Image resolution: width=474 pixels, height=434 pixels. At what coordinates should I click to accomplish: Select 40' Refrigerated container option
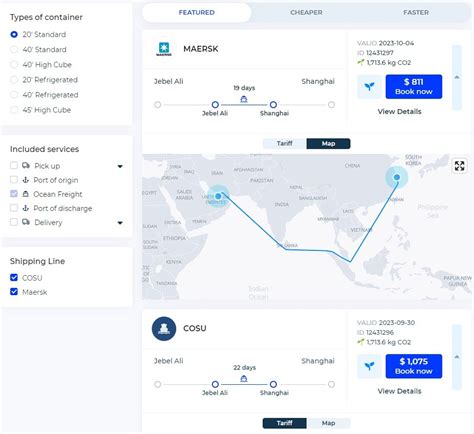pos(14,95)
